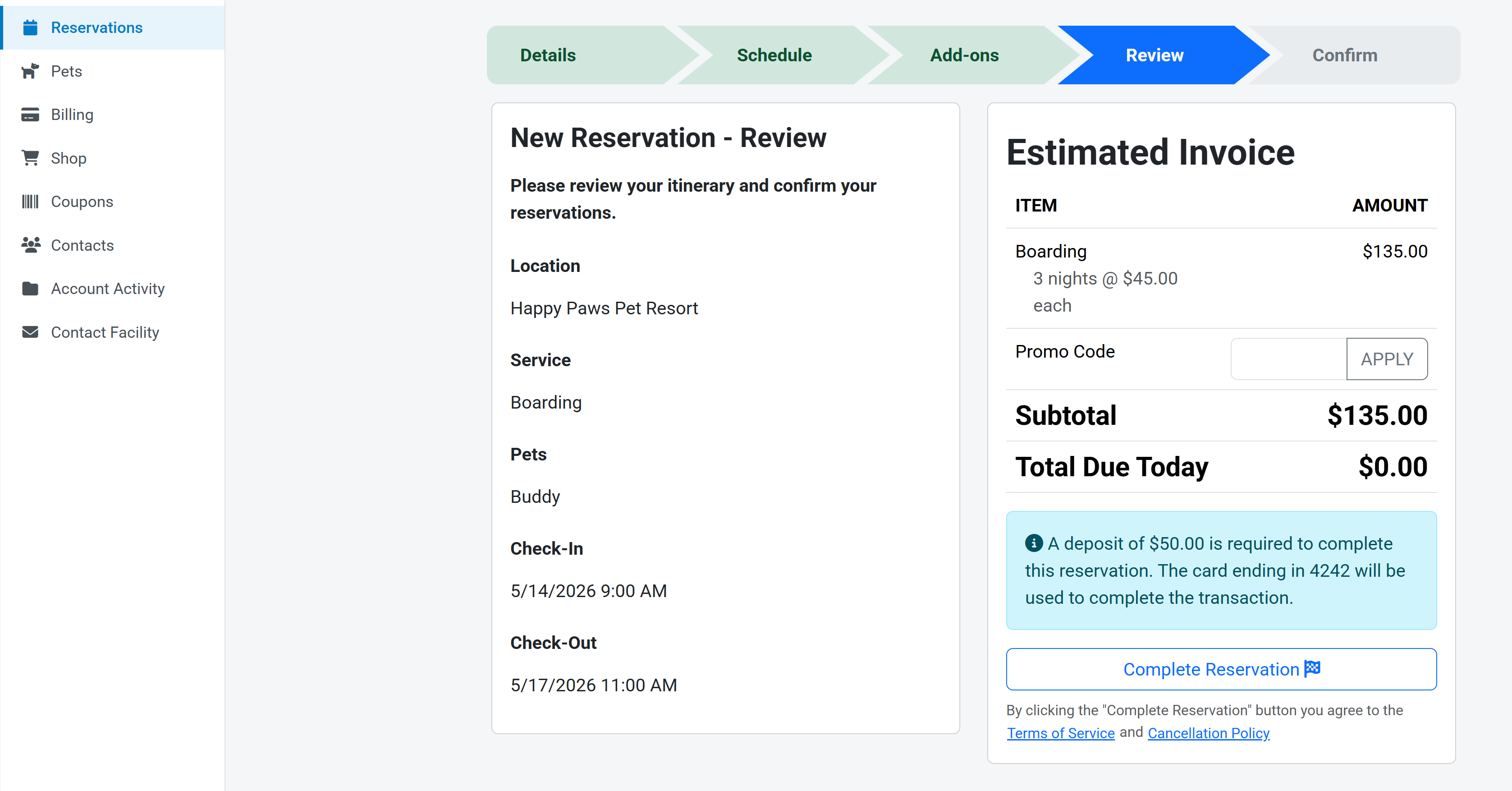Click the check-in value 5/14/2026 9:00 AM
1512x791 pixels.
[x=588, y=591]
